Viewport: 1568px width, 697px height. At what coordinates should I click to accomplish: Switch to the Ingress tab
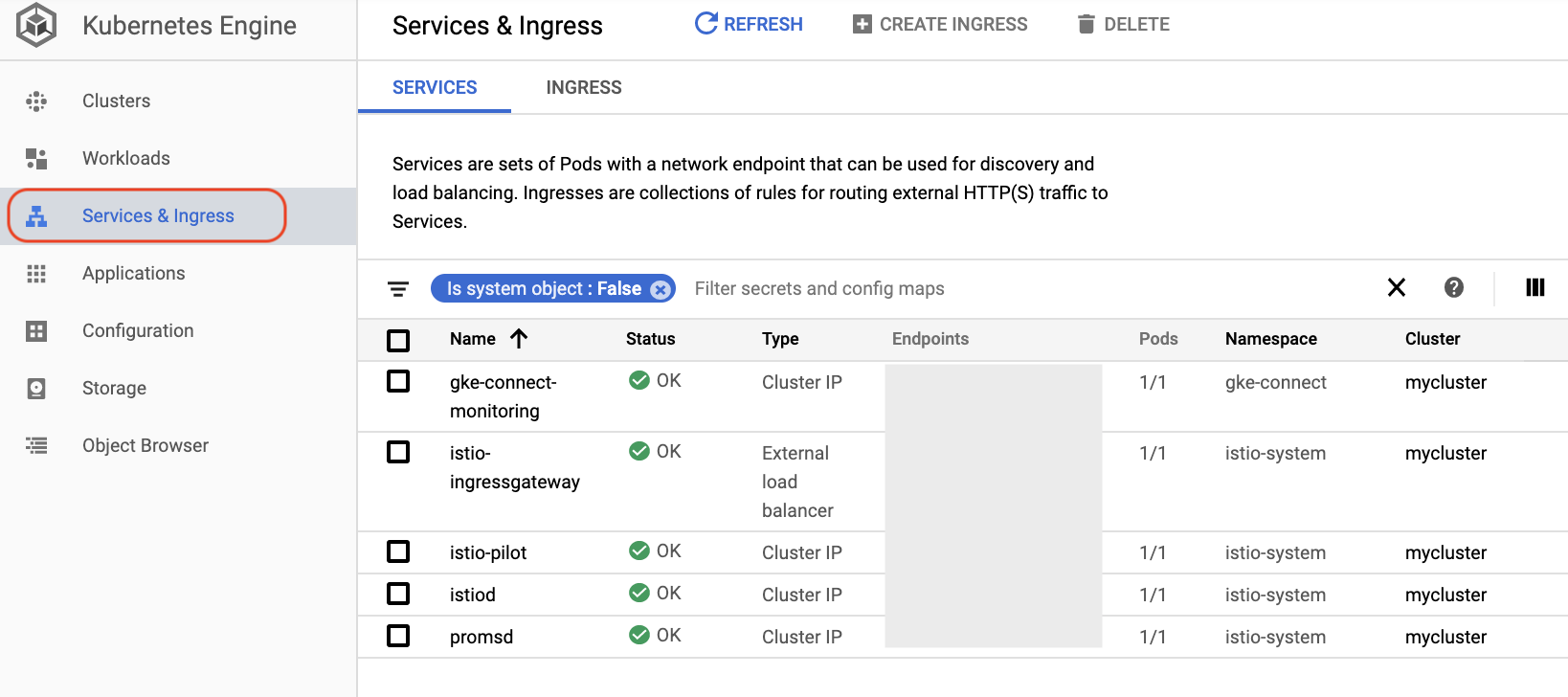(x=583, y=88)
